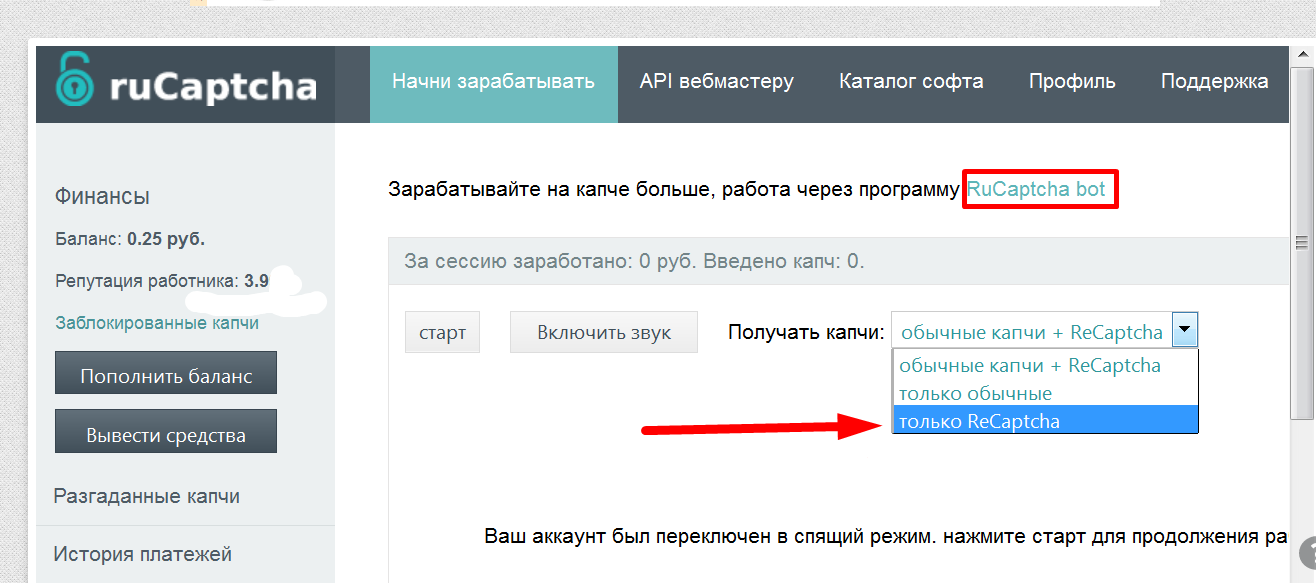This screenshot has height=583, width=1316.
Task: Open the 'Профиль' menu item
Action: (1072, 82)
